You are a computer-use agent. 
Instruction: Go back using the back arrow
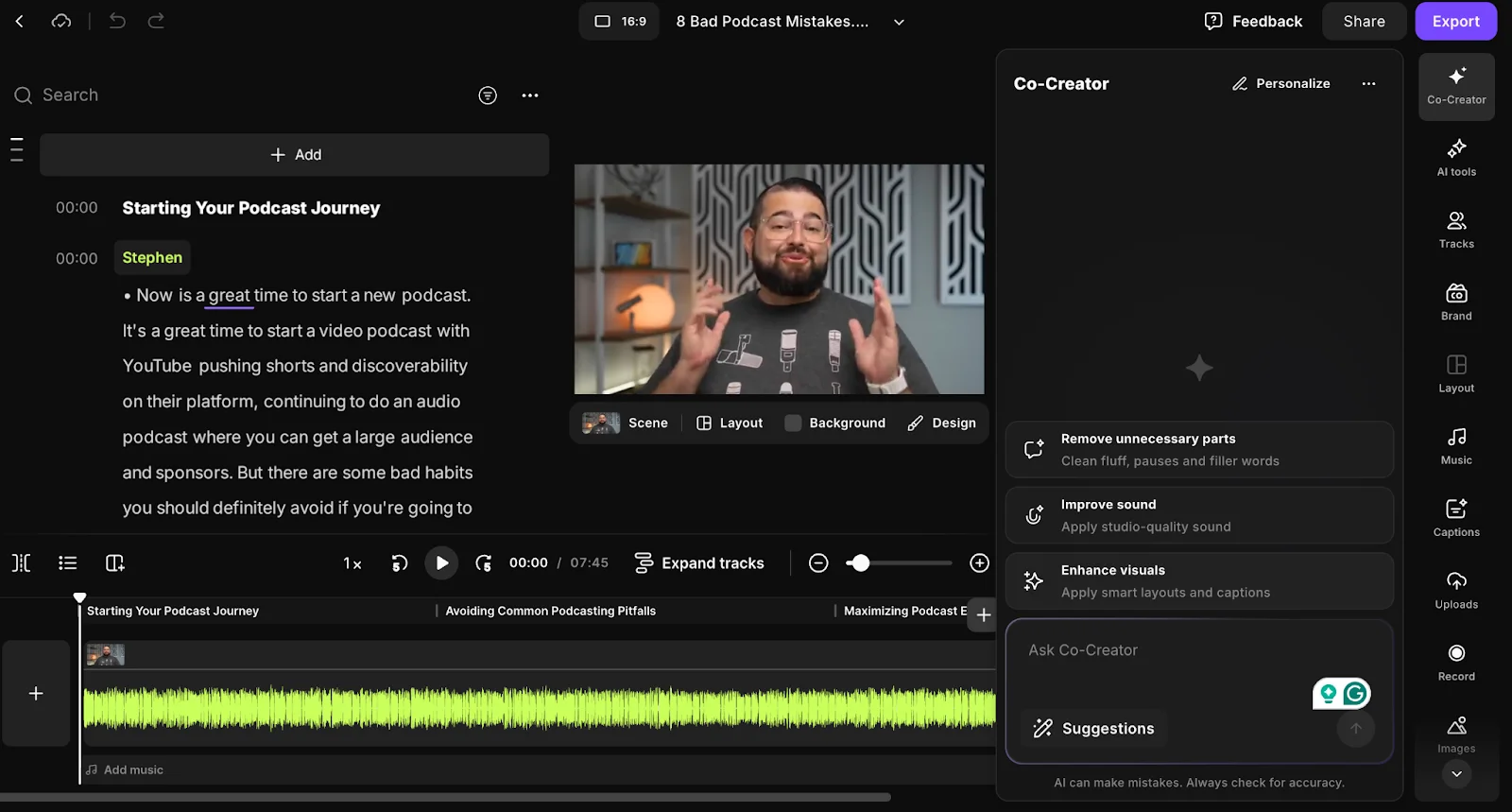pos(20,21)
